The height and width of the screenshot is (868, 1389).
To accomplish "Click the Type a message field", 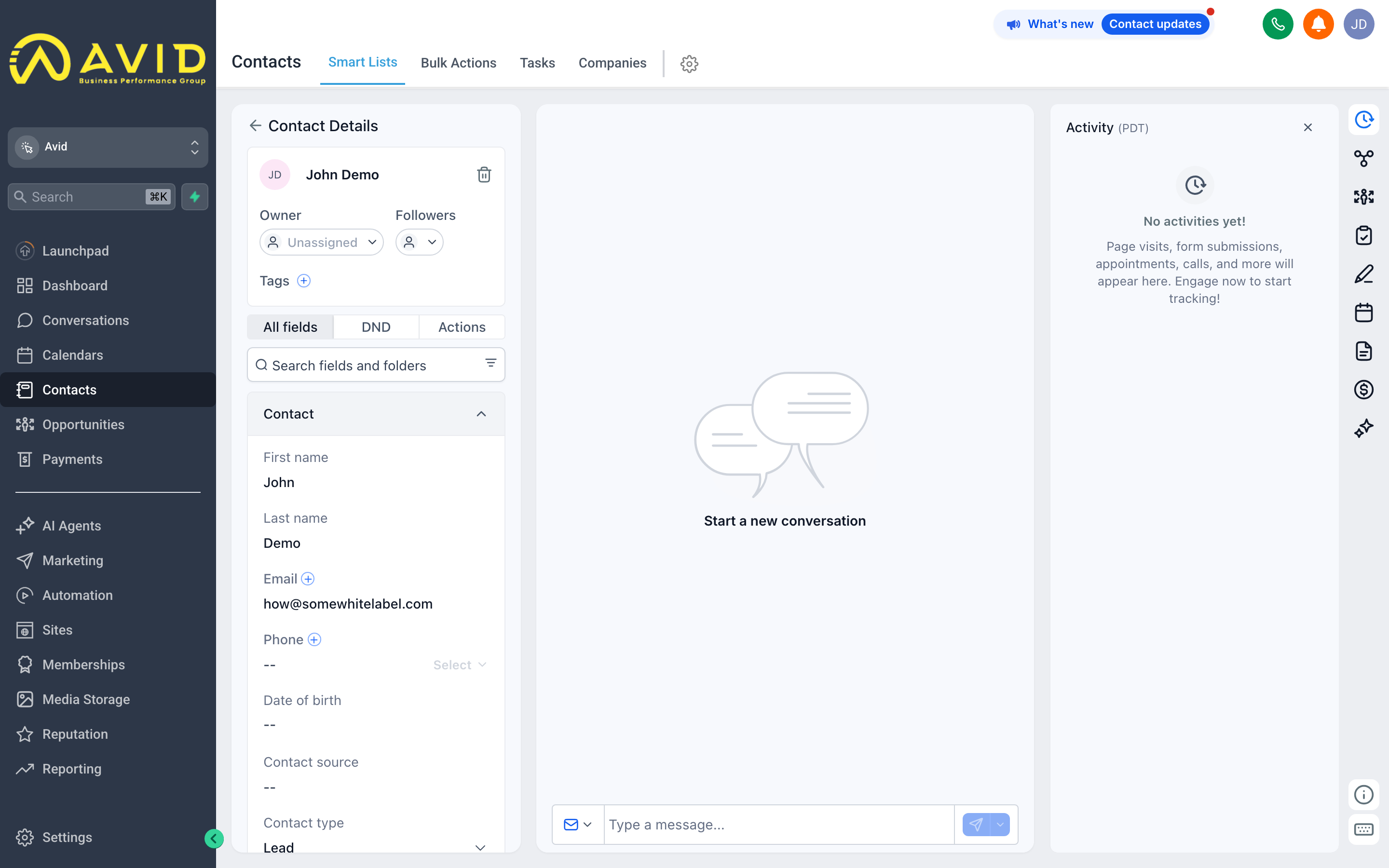I will click(x=779, y=825).
